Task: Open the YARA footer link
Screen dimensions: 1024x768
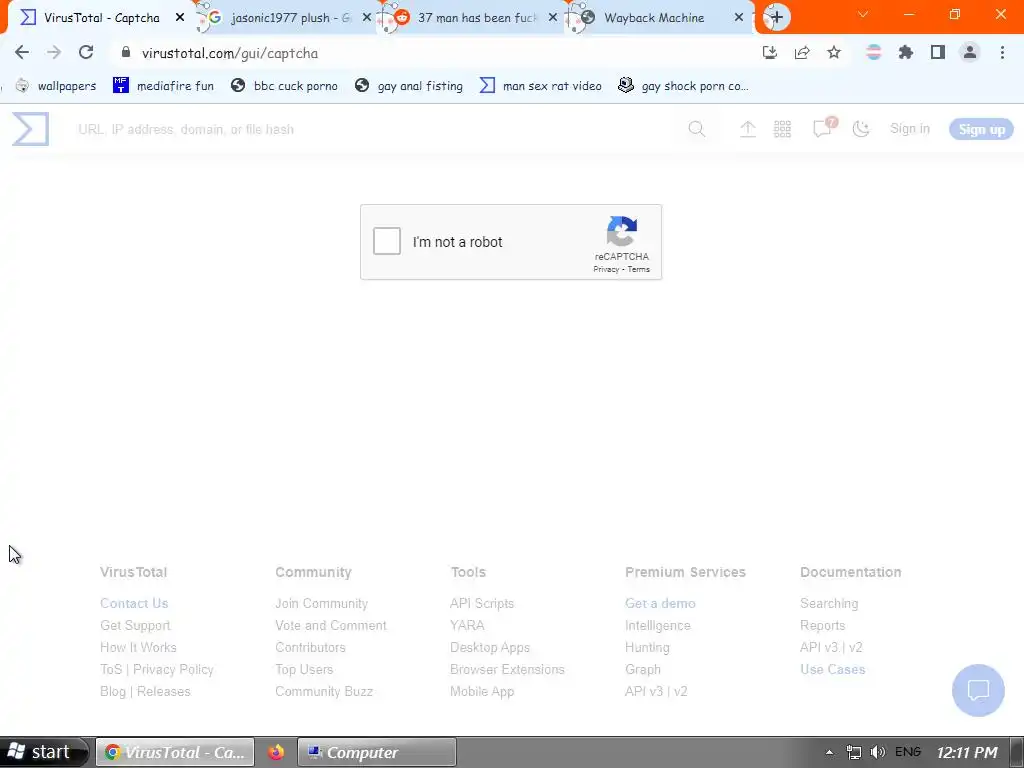Action: click(467, 626)
